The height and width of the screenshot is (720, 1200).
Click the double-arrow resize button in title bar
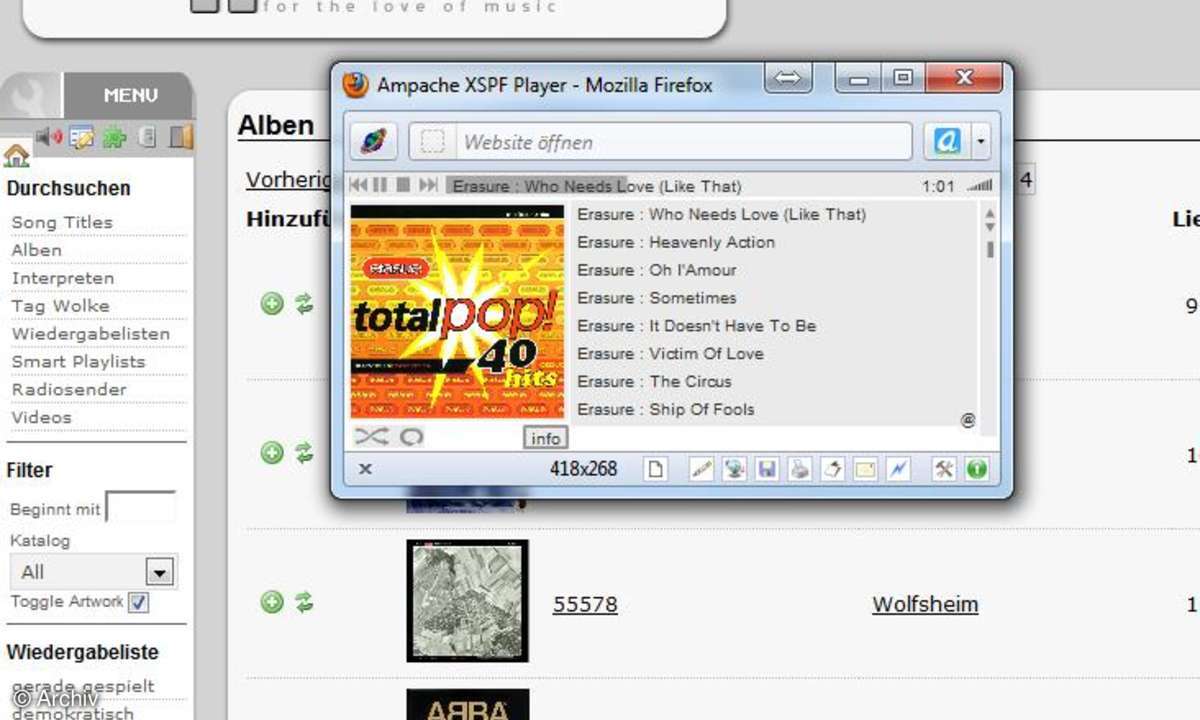[790, 79]
